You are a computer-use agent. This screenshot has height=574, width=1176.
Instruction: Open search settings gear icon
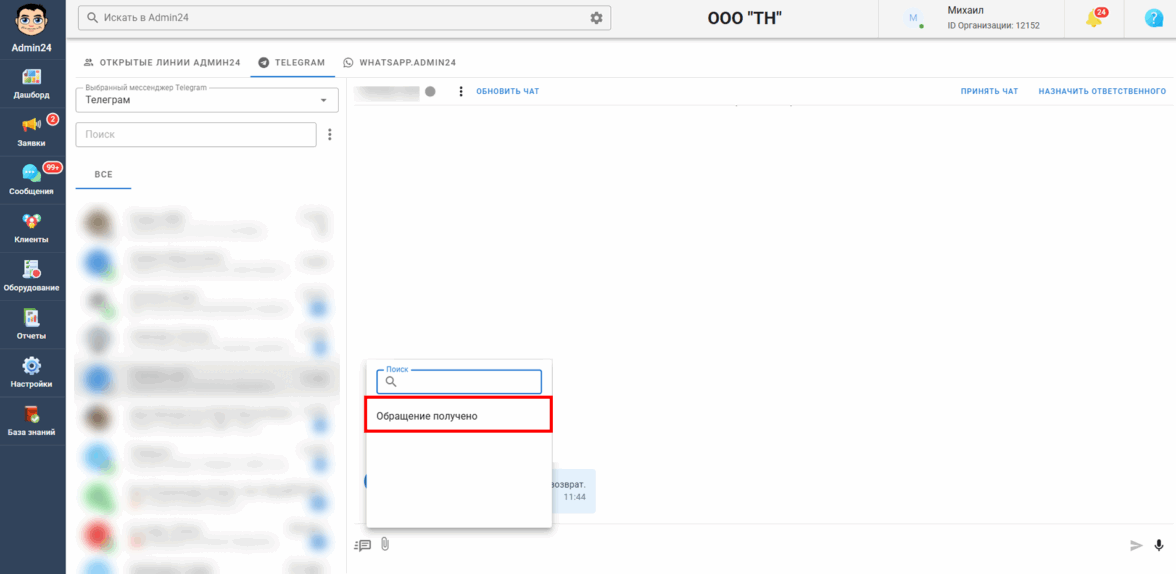click(x=596, y=18)
